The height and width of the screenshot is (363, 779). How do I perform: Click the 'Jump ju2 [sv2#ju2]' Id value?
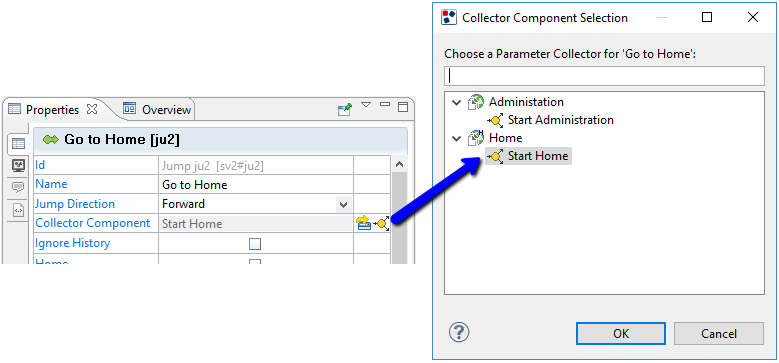[213, 166]
